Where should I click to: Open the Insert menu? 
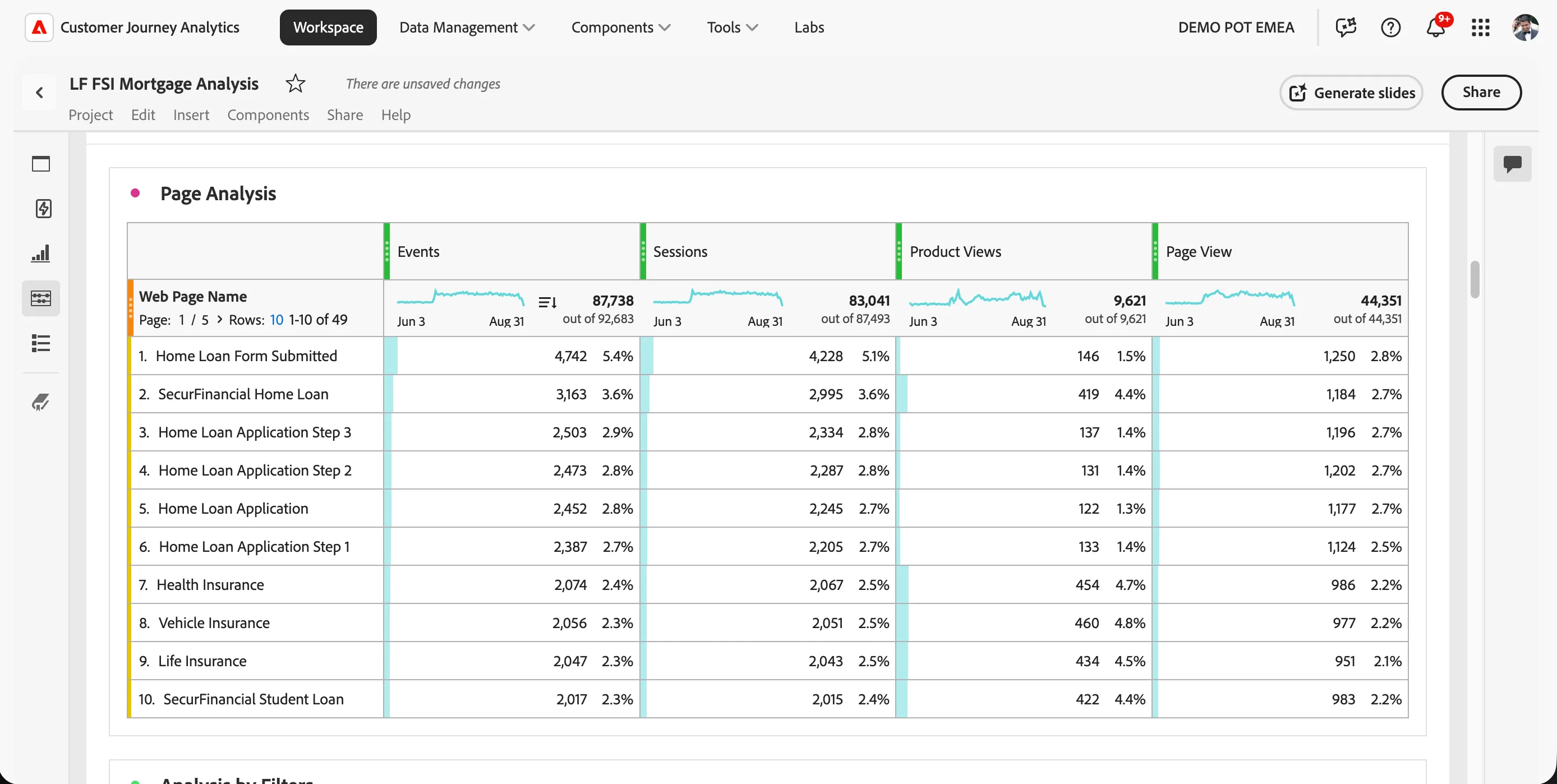pyautogui.click(x=191, y=115)
